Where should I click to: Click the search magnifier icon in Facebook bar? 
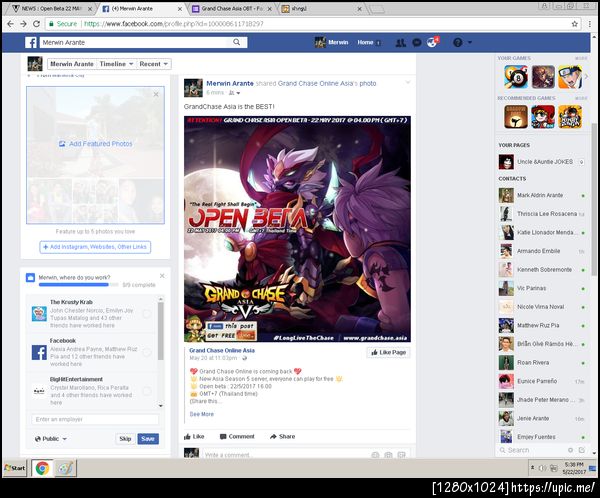(236, 42)
